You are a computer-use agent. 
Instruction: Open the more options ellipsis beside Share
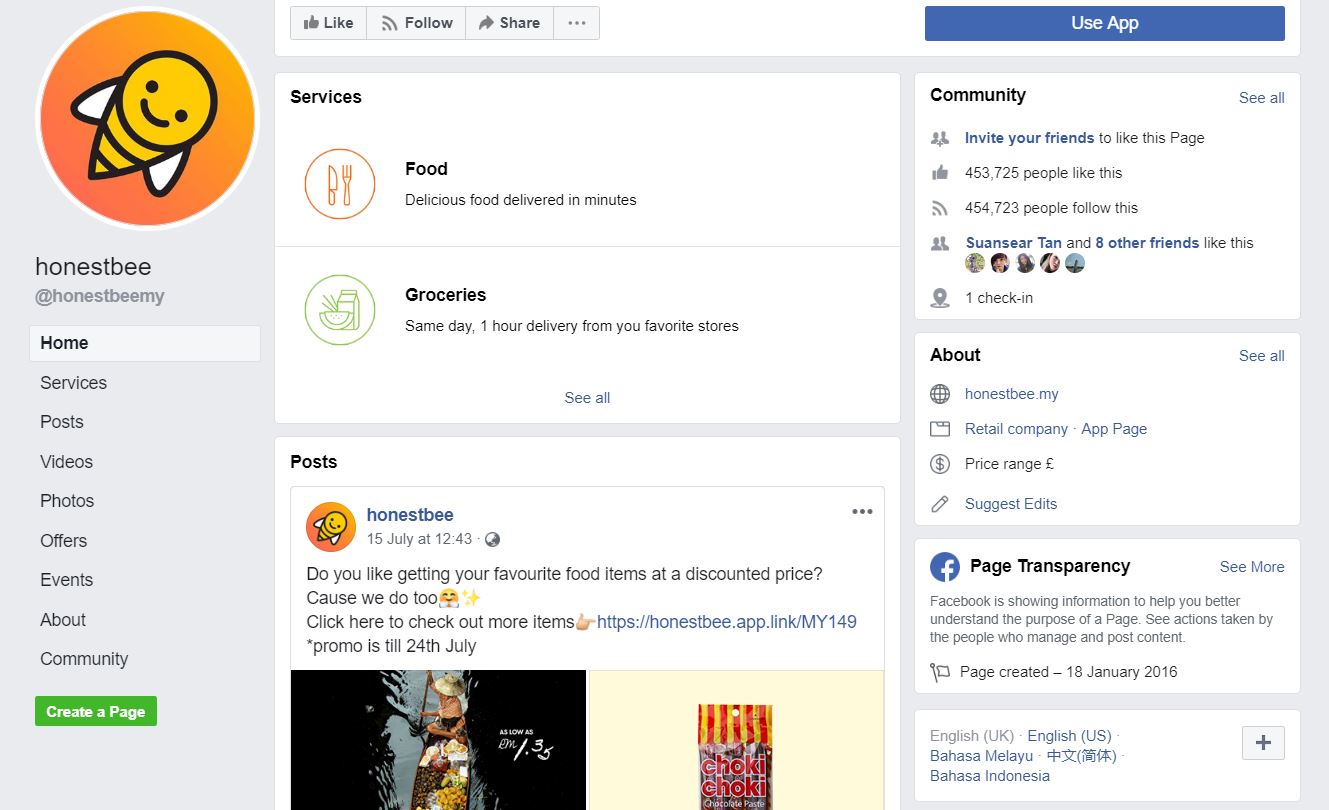(577, 23)
